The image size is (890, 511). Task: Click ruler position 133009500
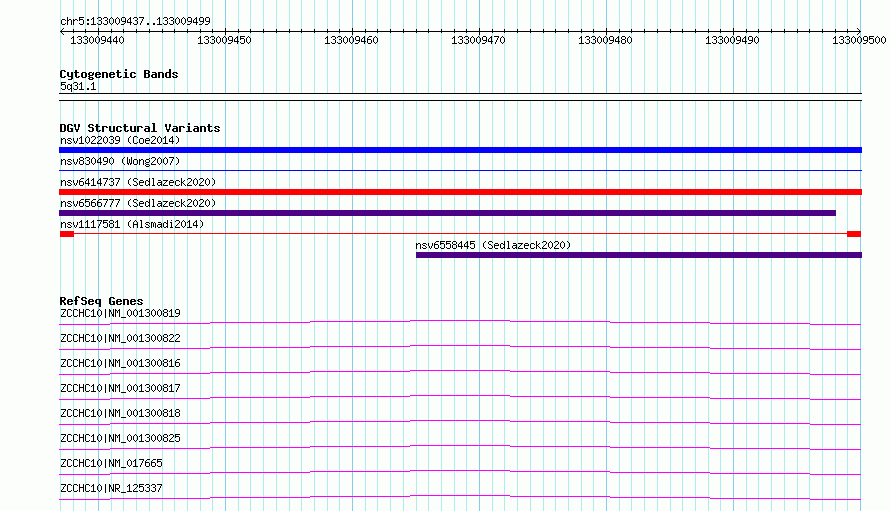tap(859, 40)
